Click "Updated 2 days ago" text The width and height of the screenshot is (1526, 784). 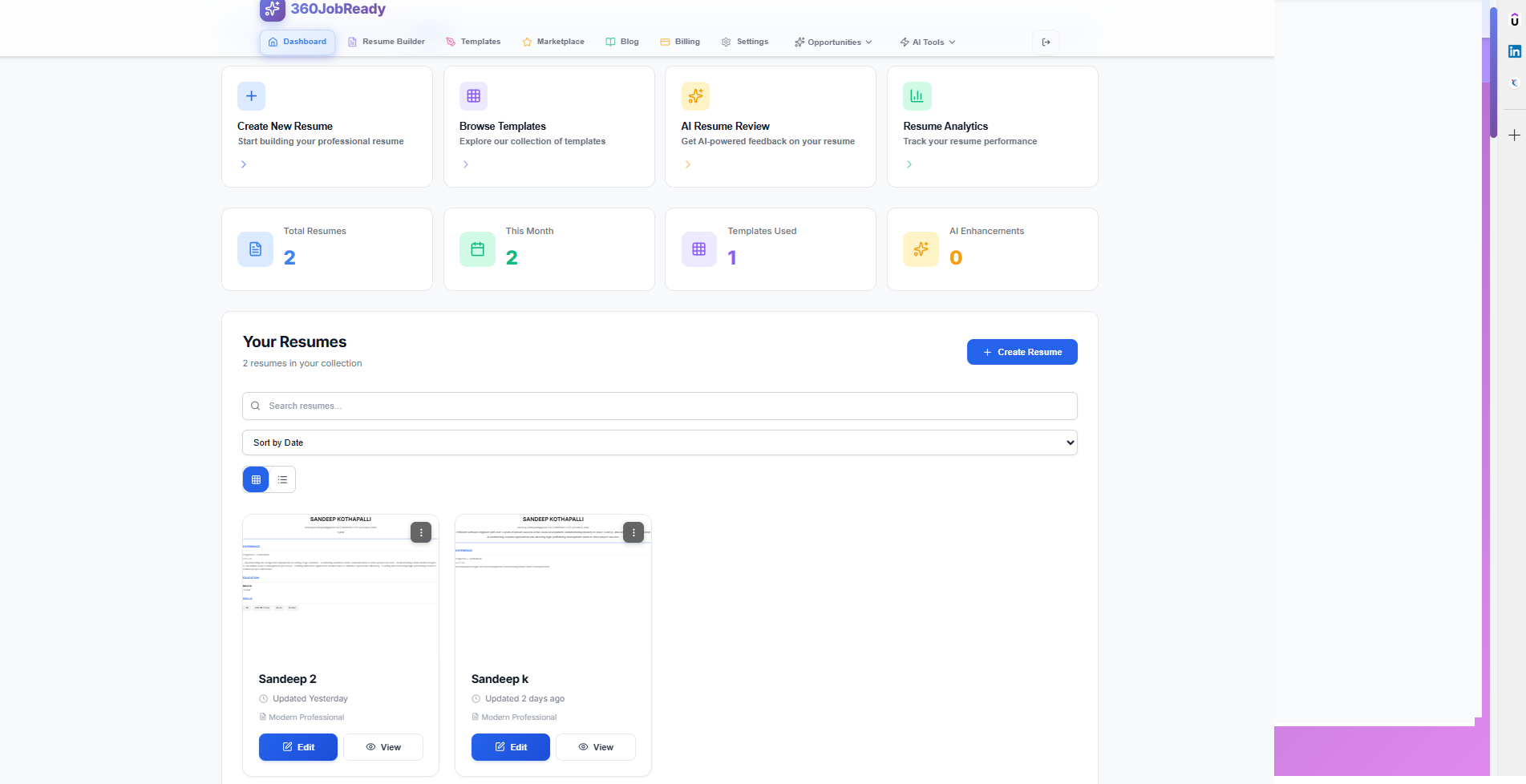pos(524,699)
